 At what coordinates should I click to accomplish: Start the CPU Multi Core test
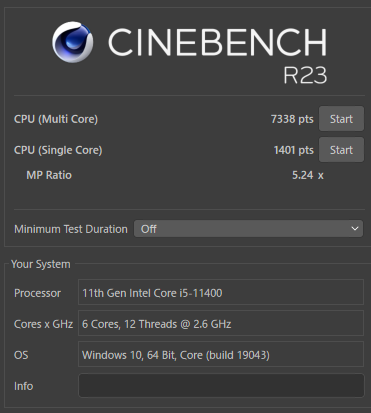point(341,119)
